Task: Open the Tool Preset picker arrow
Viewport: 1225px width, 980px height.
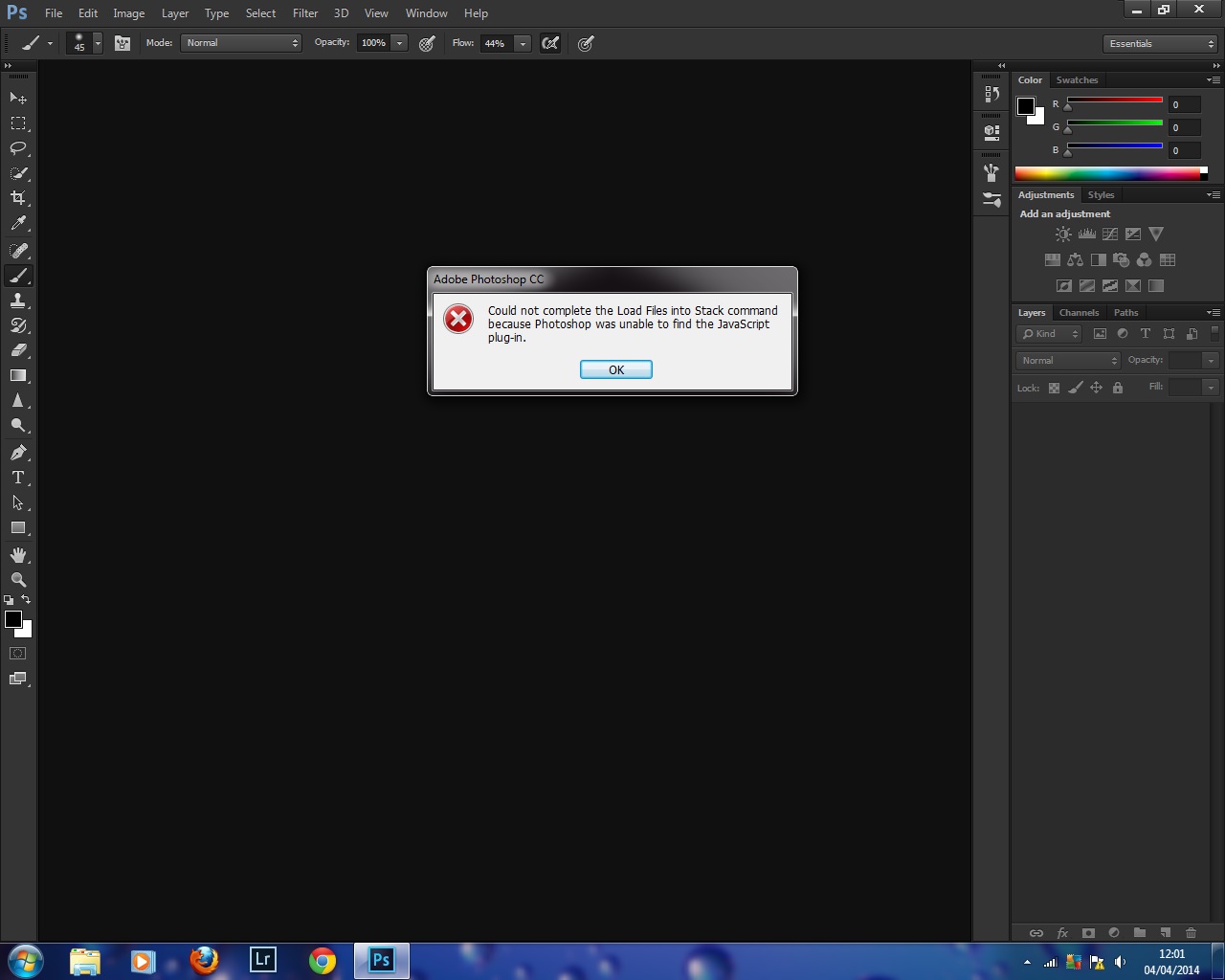Action: click(x=50, y=43)
